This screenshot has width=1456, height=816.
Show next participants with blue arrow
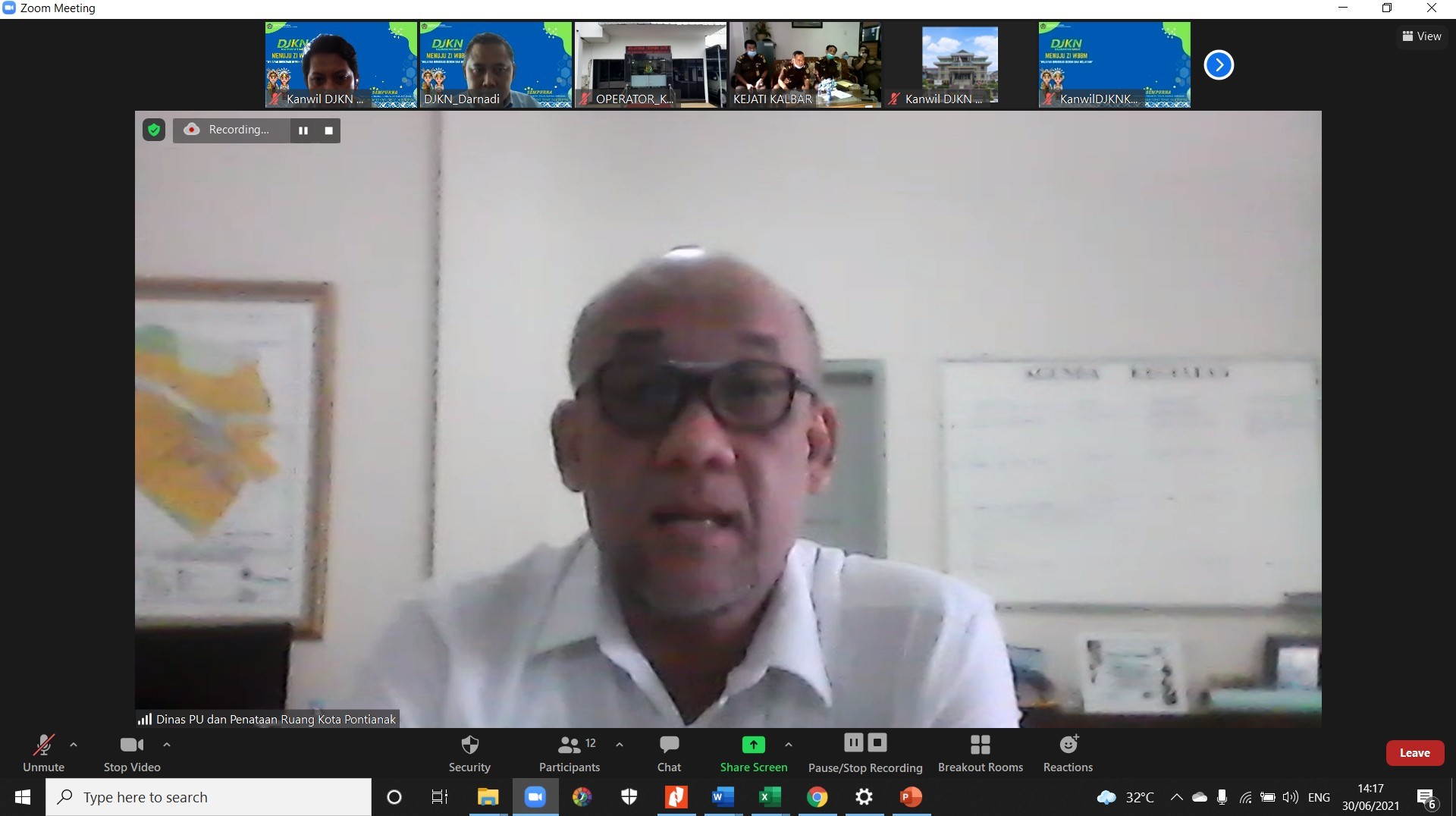coord(1219,65)
